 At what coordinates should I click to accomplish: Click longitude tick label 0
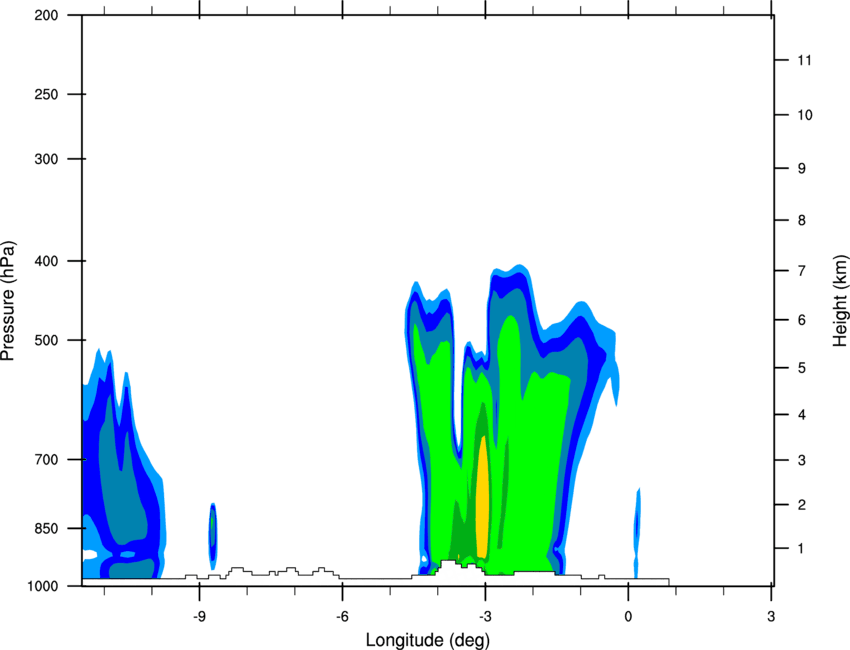tap(628, 617)
